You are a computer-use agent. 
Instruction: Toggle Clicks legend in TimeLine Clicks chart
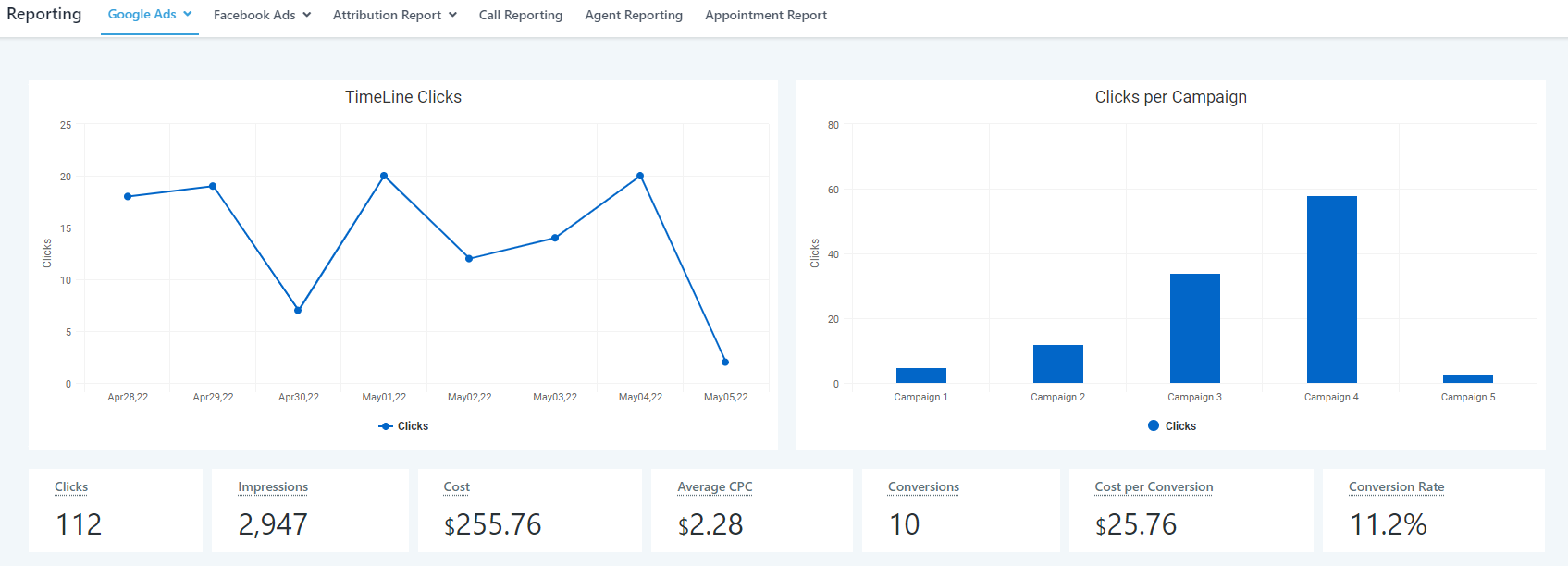tap(404, 426)
